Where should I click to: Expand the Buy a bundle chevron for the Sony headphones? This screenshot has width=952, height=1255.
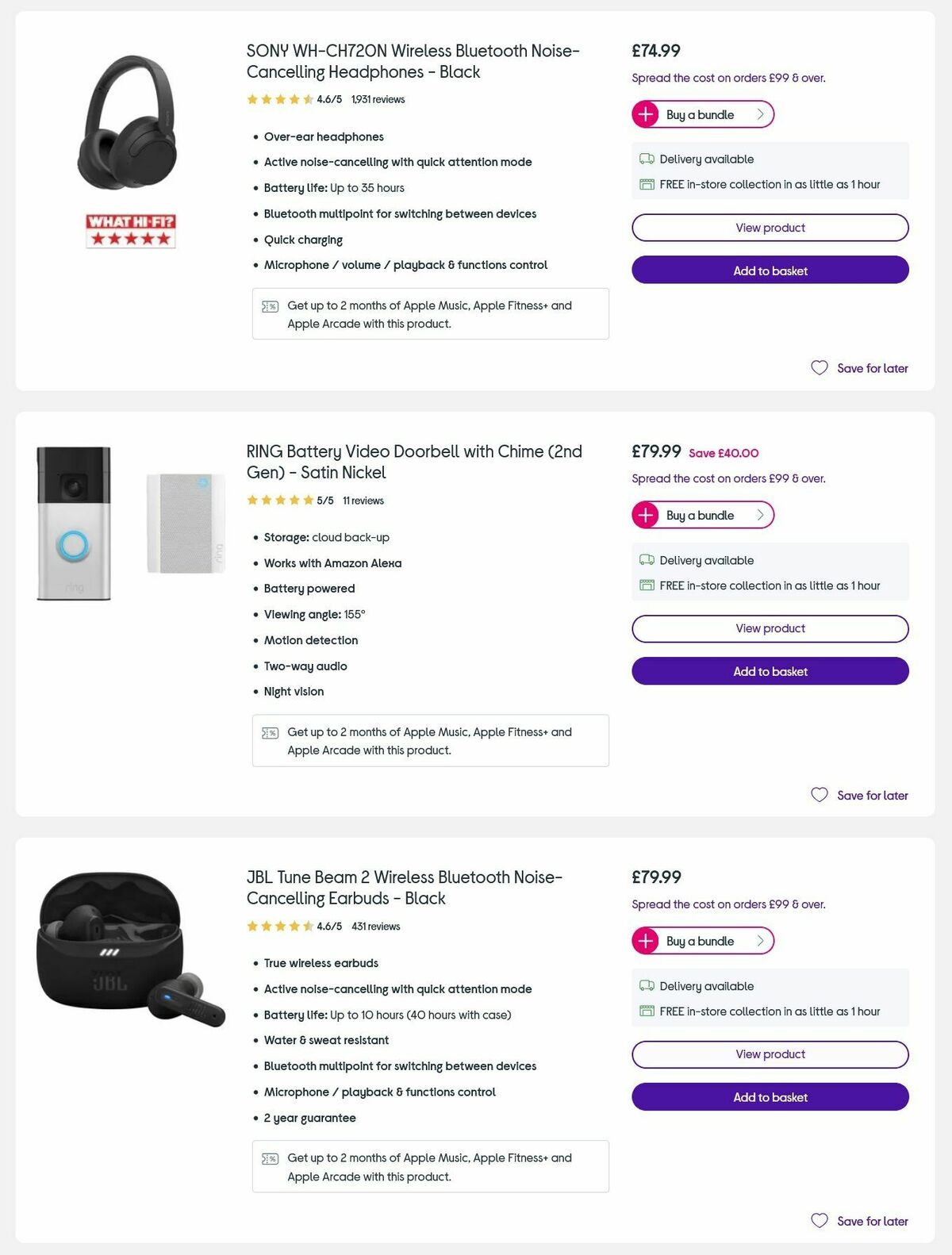point(759,113)
